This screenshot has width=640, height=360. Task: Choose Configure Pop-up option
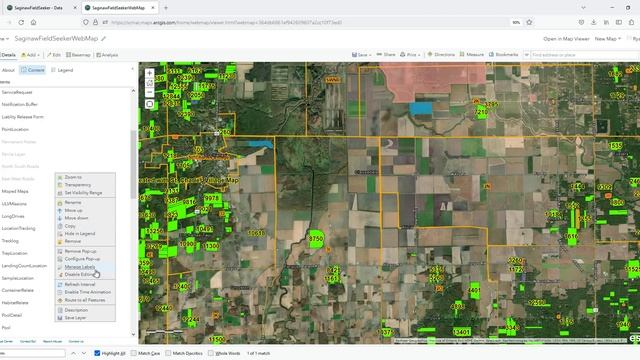pos(82,259)
